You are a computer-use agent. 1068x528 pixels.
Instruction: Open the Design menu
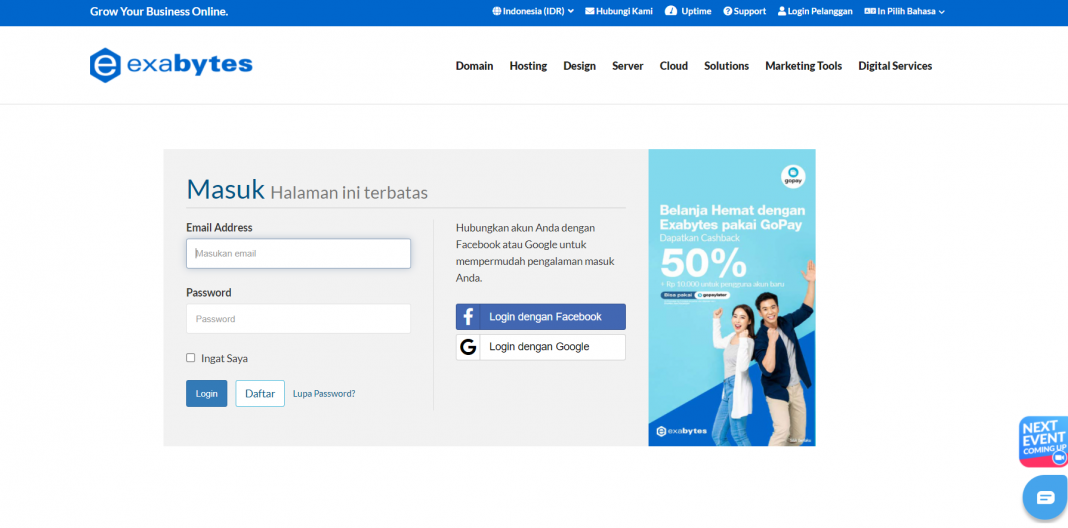pyautogui.click(x=580, y=66)
